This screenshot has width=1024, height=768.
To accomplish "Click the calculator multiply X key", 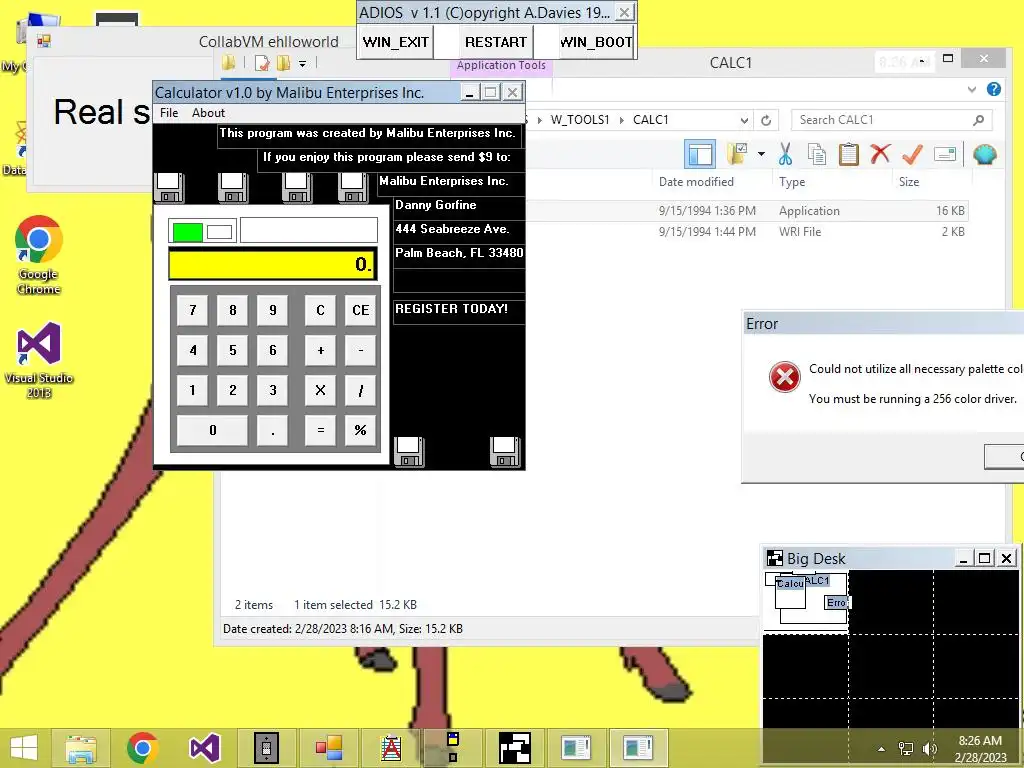I will [320, 390].
